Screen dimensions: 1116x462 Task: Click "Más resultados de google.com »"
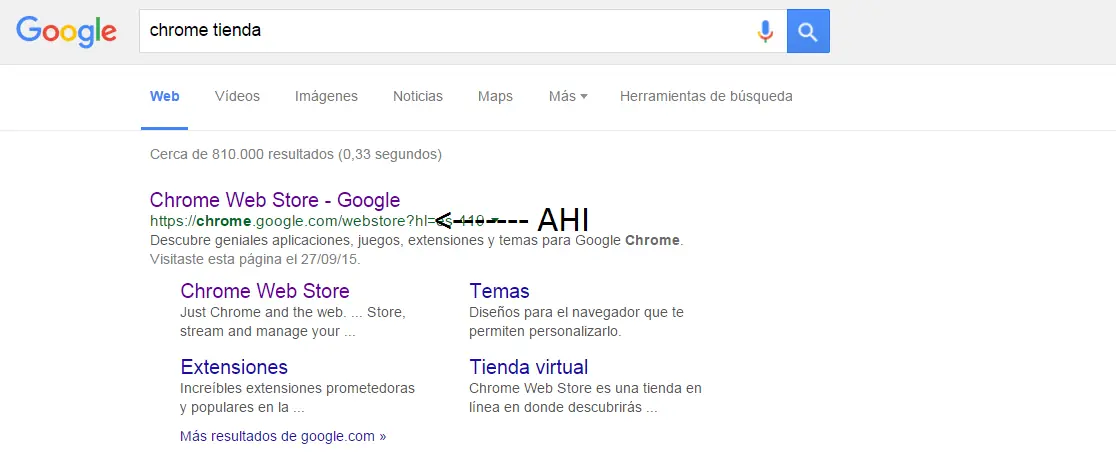click(x=283, y=436)
